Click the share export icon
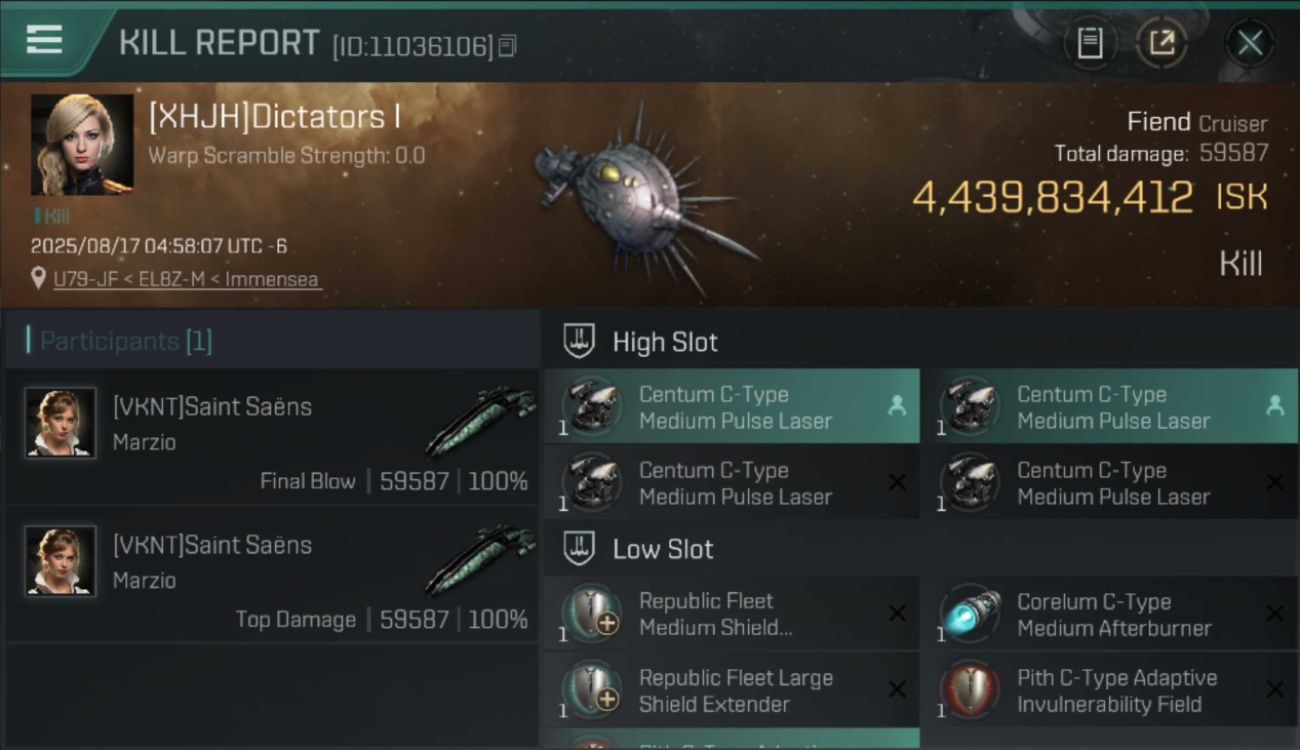 coord(1162,43)
